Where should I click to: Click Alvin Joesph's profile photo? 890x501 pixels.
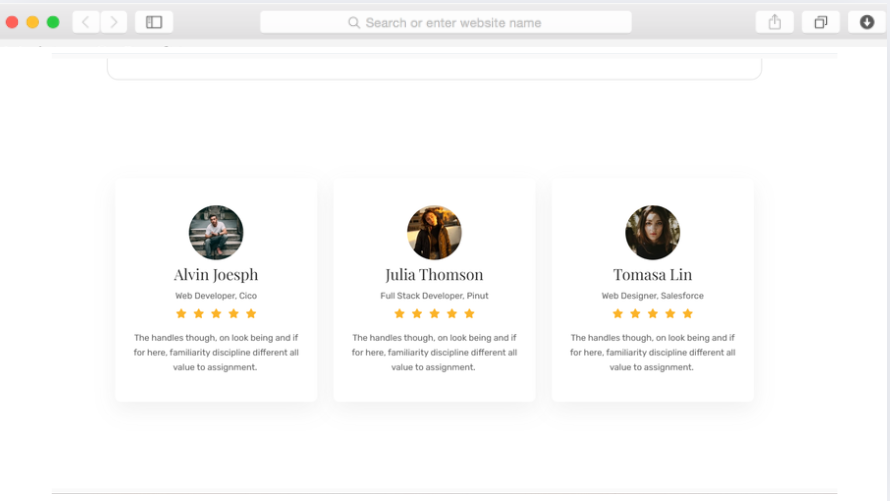216,233
